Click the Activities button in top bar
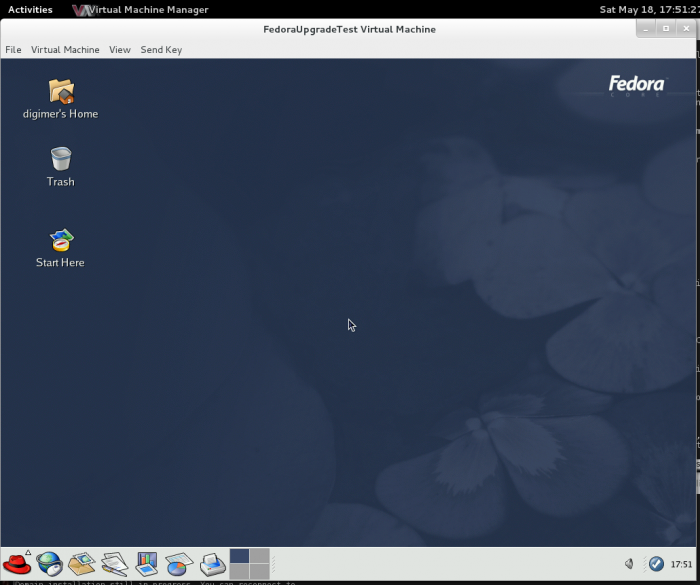700x585 pixels. pos(30,9)
